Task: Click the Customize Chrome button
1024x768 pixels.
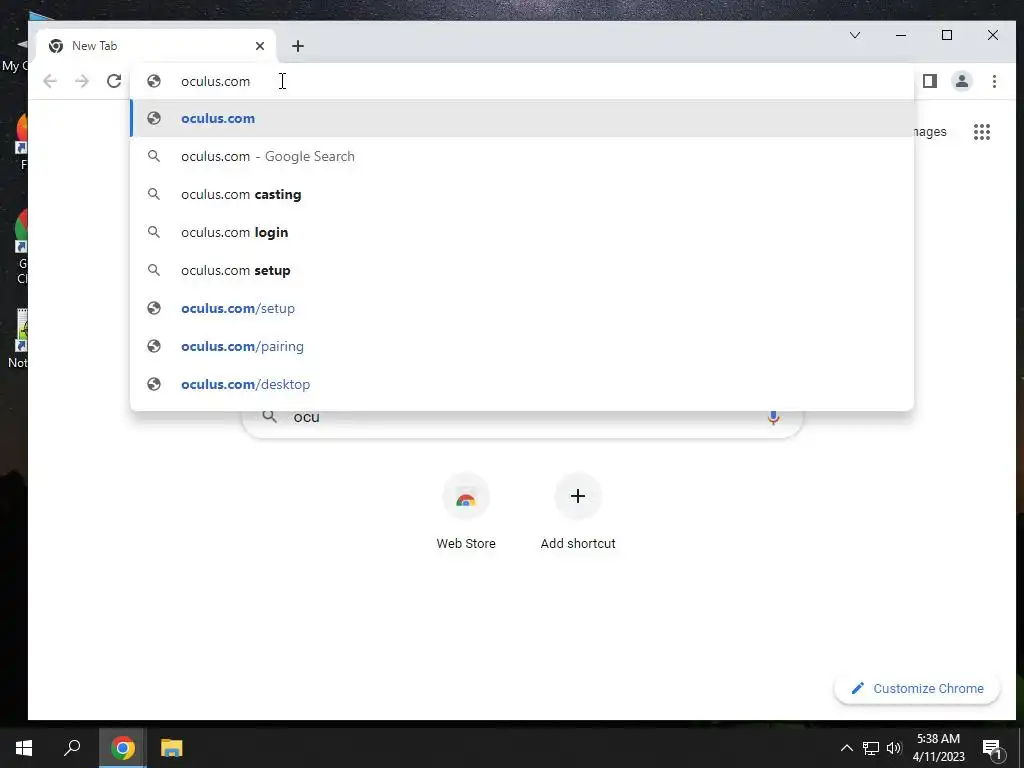Action: point(917,688)
